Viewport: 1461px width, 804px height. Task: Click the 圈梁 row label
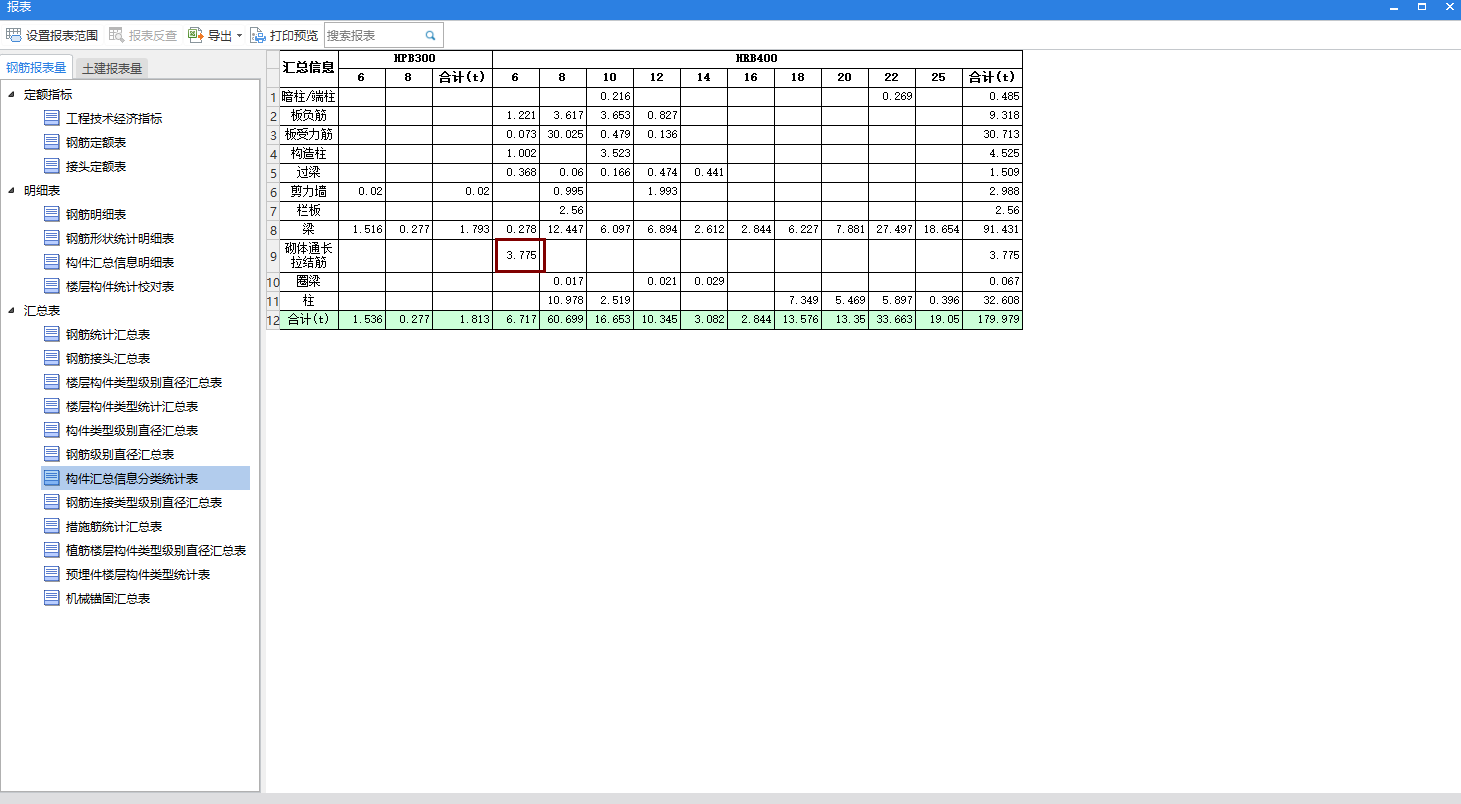tap(308, 282)
